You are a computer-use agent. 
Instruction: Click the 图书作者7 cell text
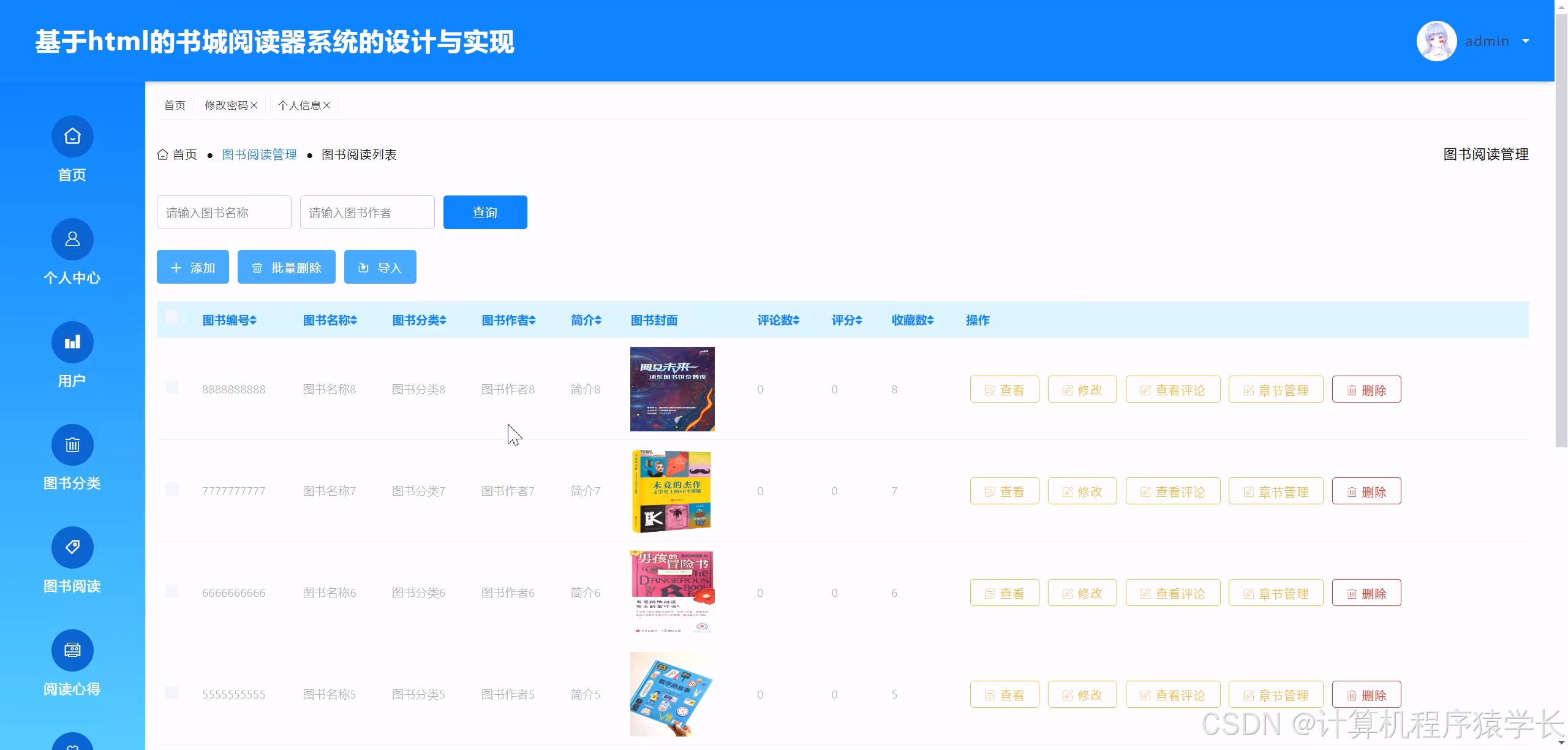coord(508,491)
